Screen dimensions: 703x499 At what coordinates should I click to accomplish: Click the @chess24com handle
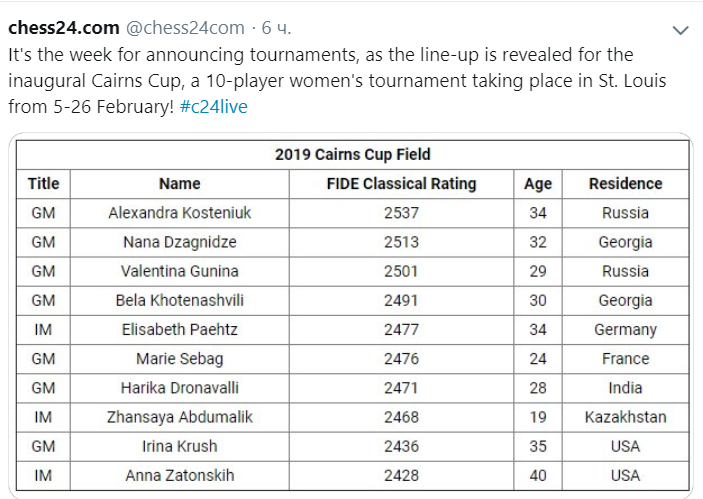[x=170, y=27]
